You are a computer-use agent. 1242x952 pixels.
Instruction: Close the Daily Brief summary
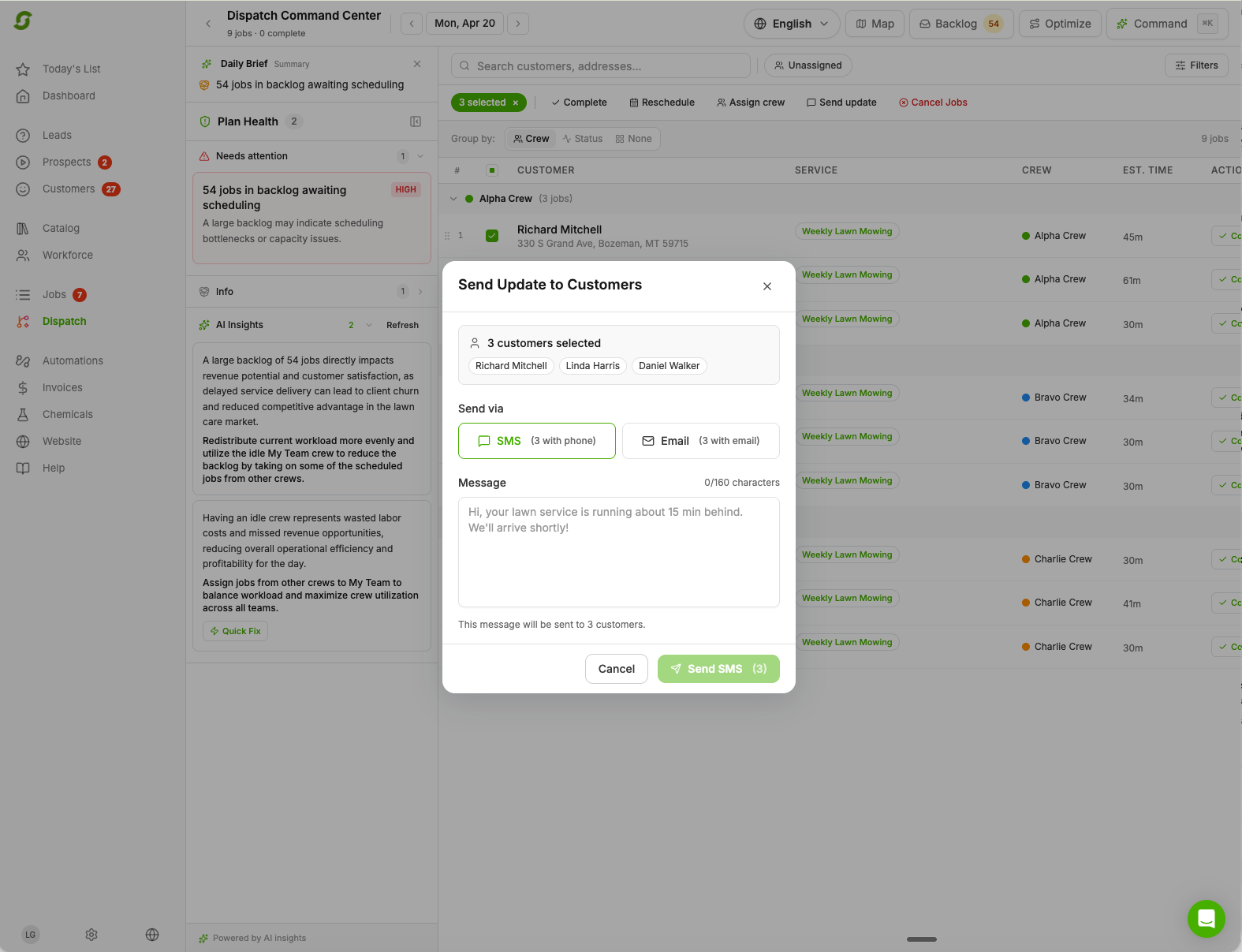coord(417,64)
